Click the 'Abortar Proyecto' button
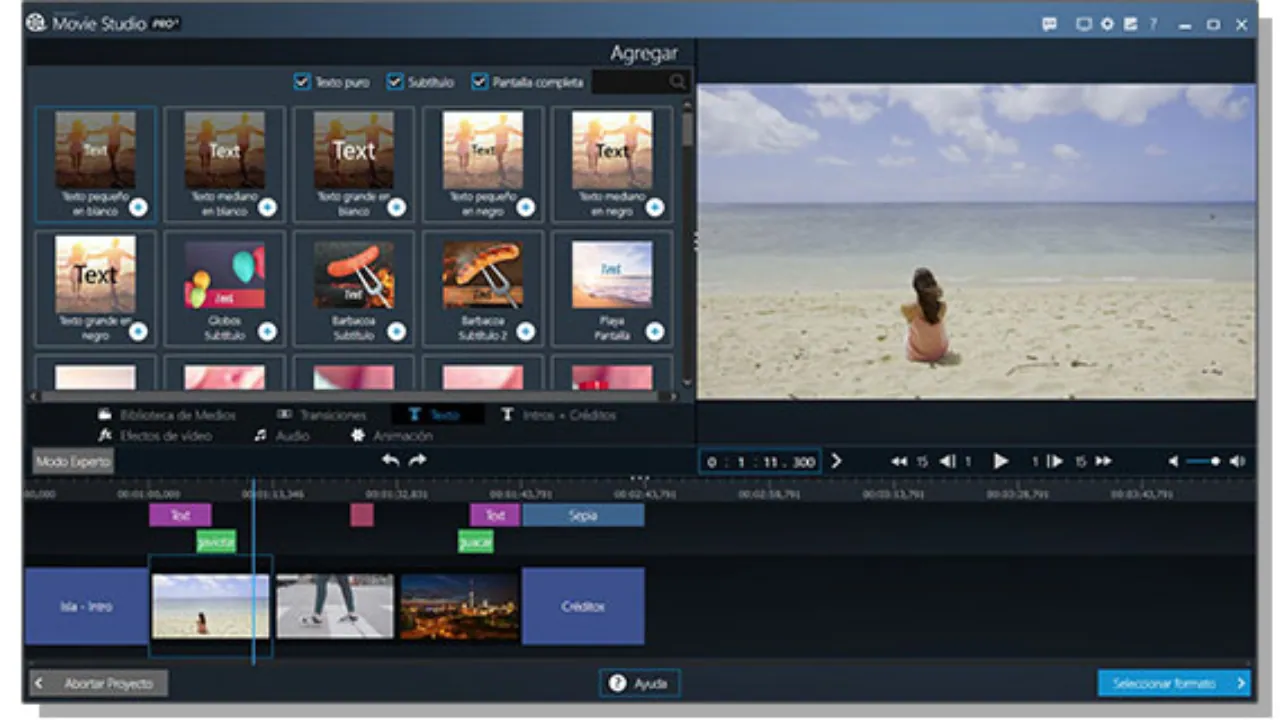Viewport: 1280px width, 720px height. pos(97,683)
